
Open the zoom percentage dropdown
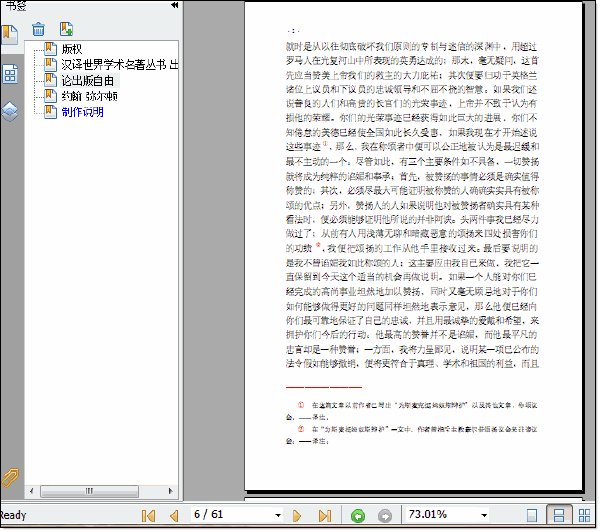point(484,515)
